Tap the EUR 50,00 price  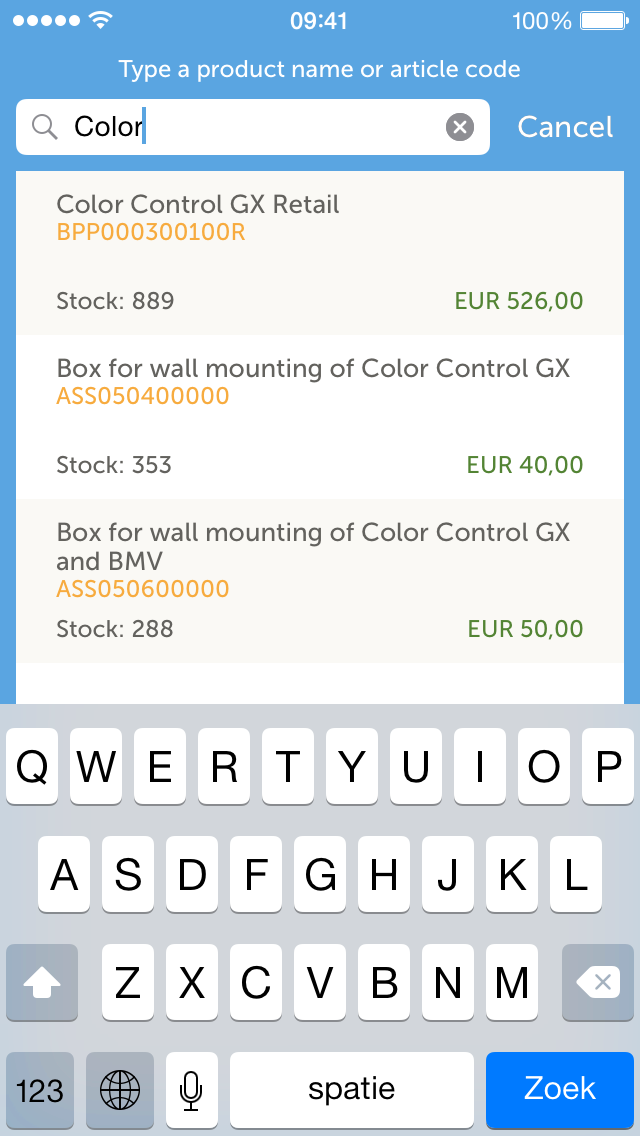pyautogui.click(x=525, y=629)
